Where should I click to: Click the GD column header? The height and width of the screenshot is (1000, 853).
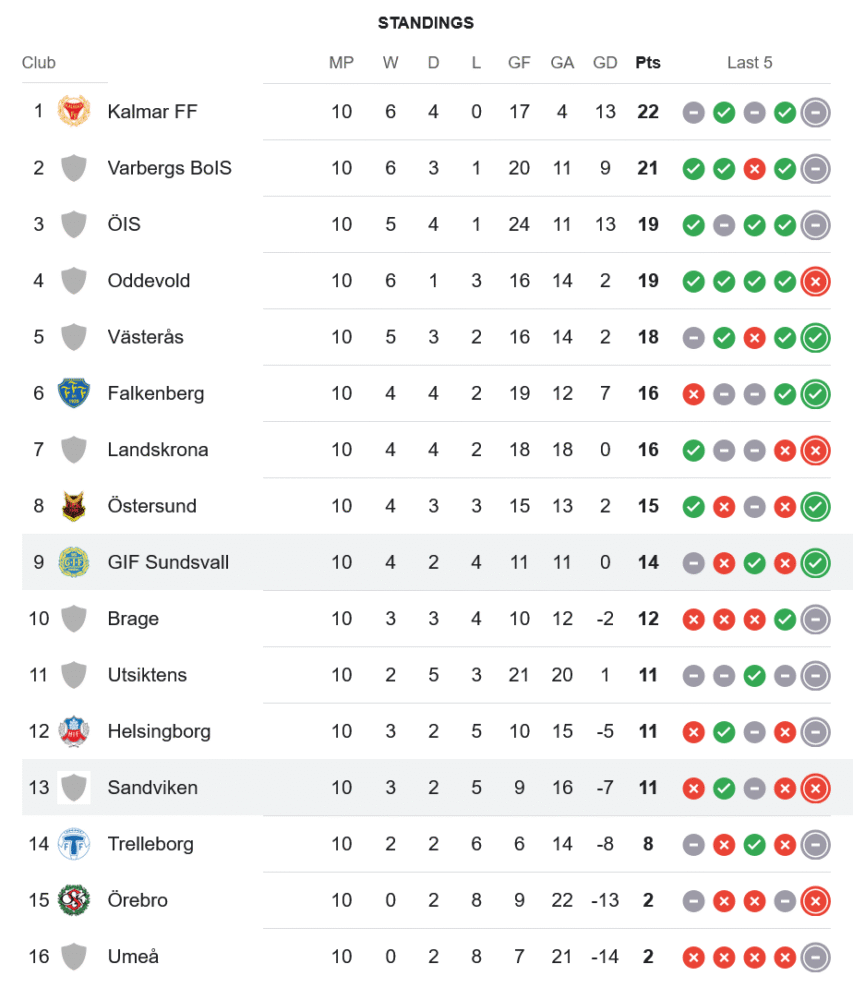[x=605, y=62]
